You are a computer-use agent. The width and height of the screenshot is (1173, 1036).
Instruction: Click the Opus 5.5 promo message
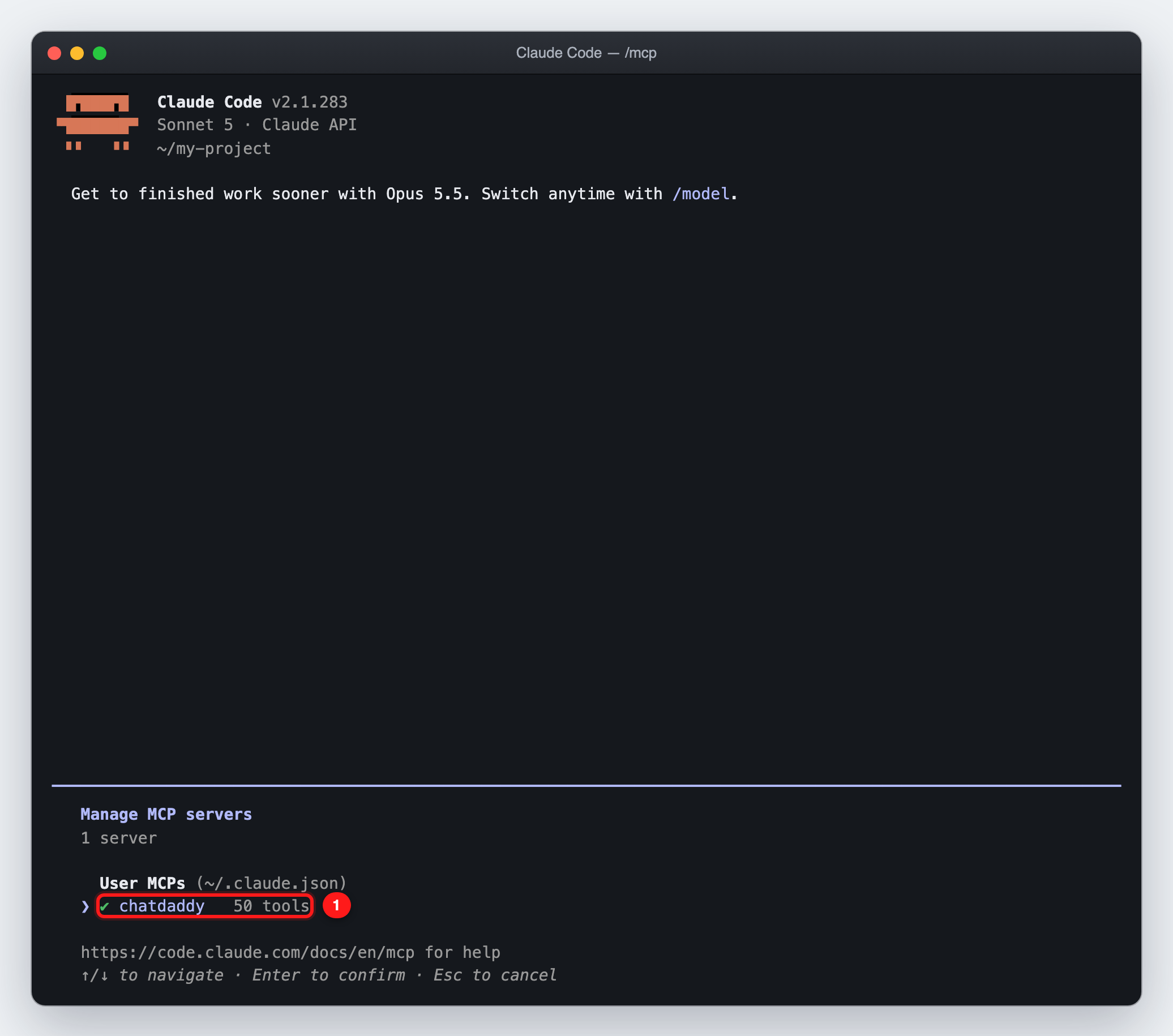coord(404,194)
